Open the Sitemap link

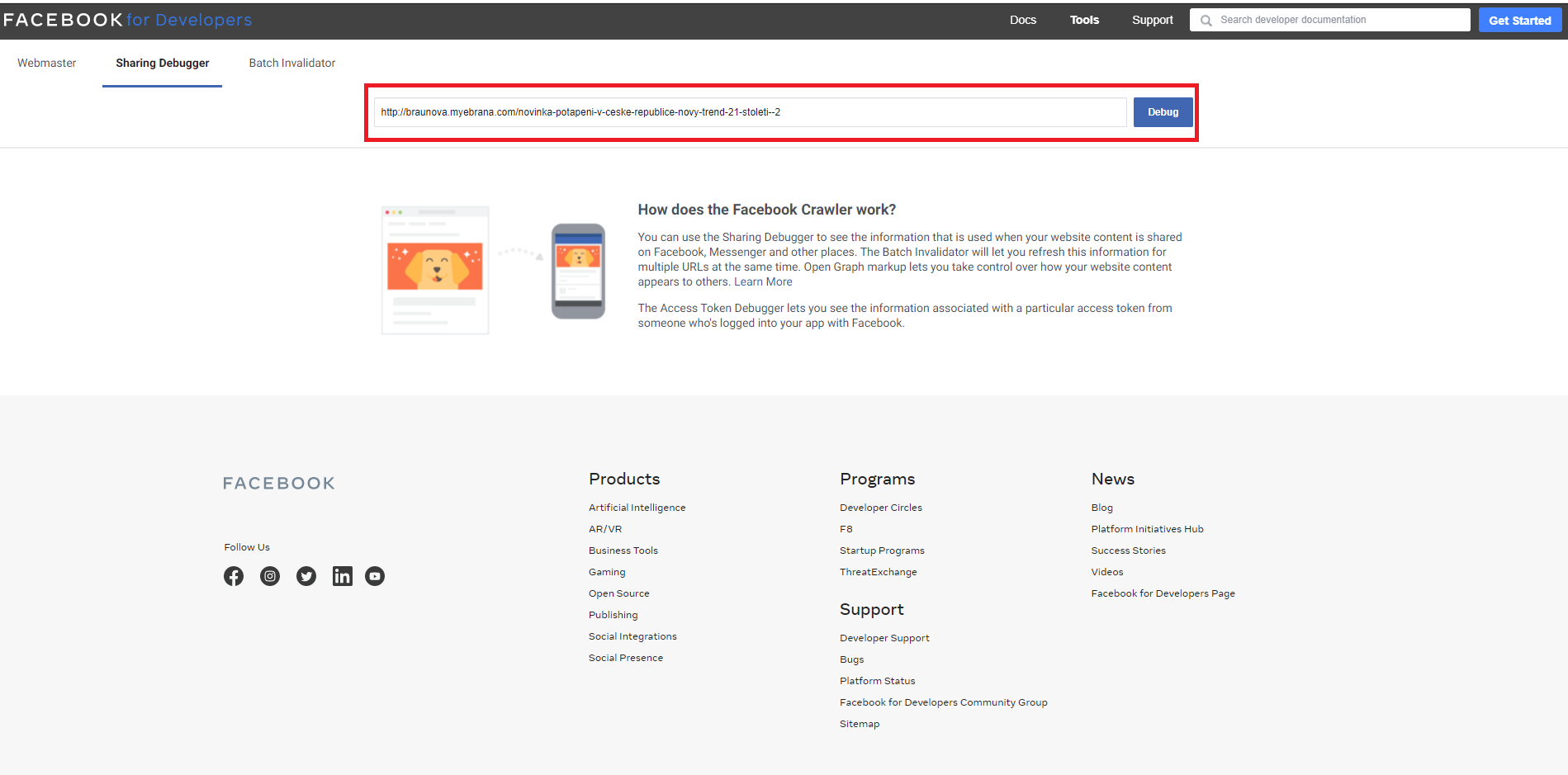(860, 724)
